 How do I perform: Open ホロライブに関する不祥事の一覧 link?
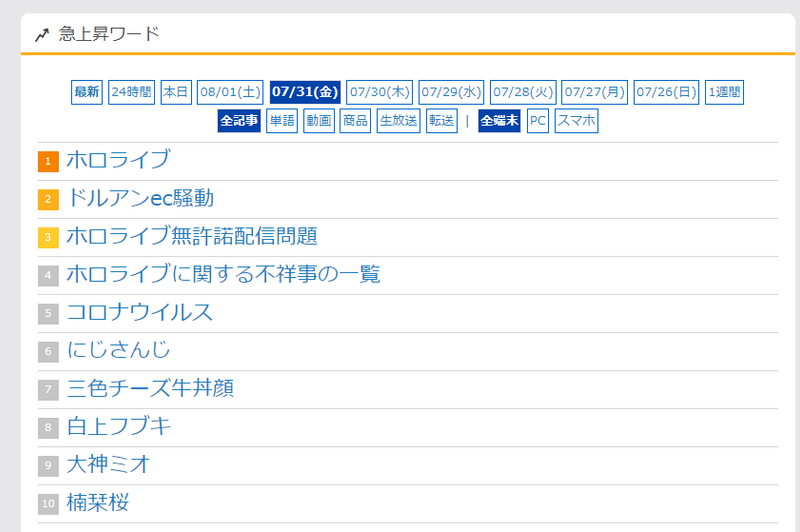(x=223, y=274)
